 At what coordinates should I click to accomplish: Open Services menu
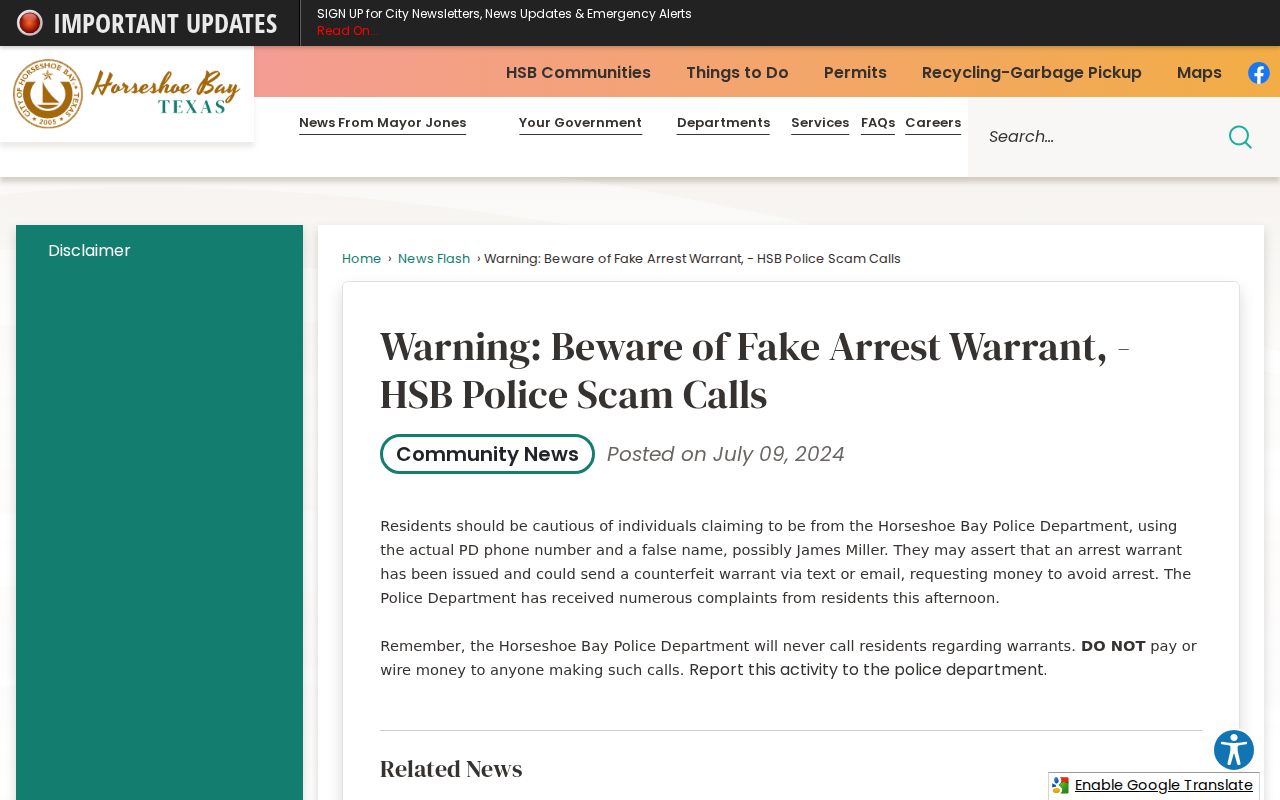(x=820, y=123)
